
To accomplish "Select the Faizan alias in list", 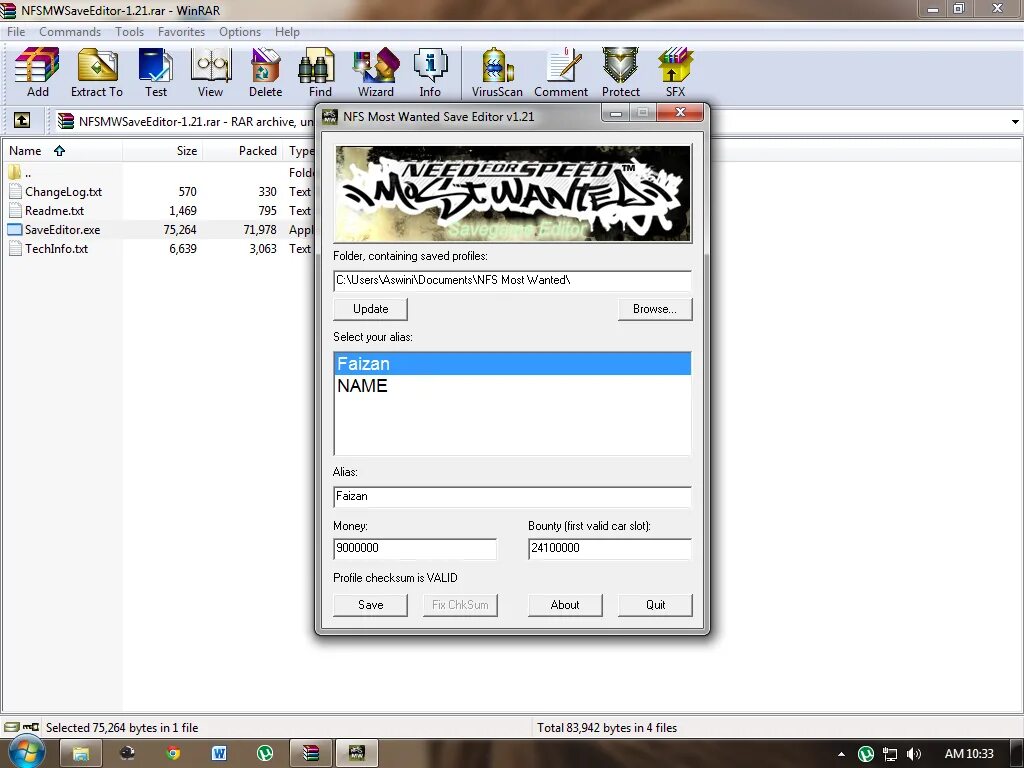I will click(512, 364).
